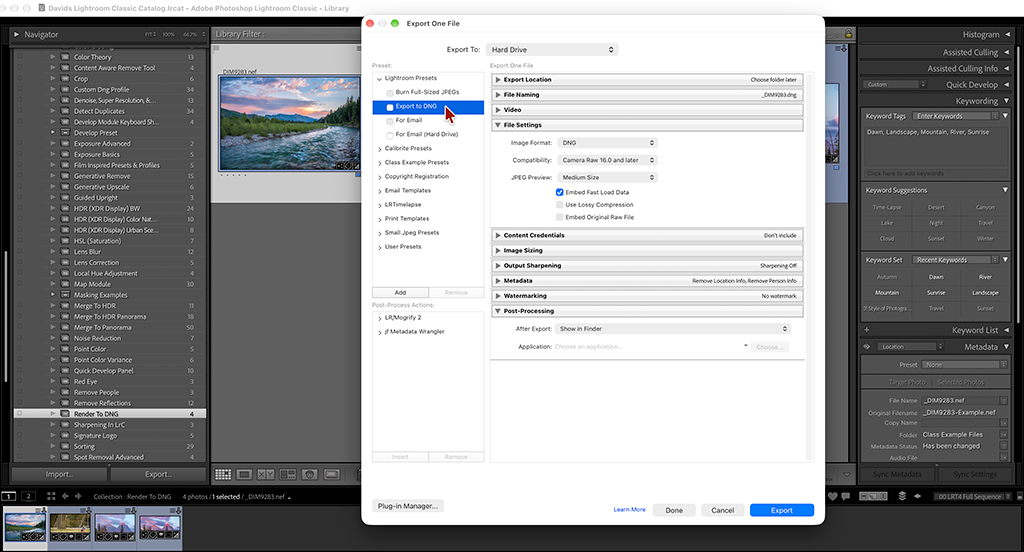The image size is (1024, 552).
Task: Go back with the filmstrip left arrow
Action: click(x=65, y=496)
